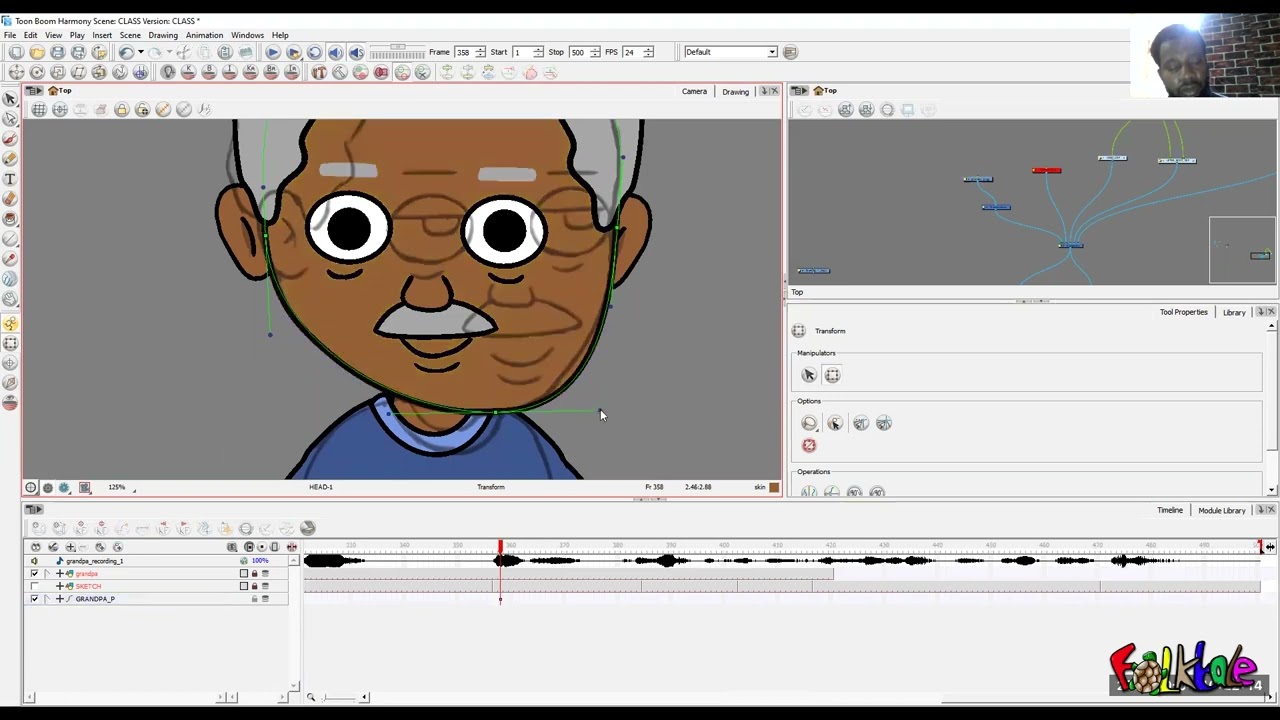Click the peg selection mode icon in Manipulators
The height and width of the screenshot is (720, 1280).
(808, 375)
